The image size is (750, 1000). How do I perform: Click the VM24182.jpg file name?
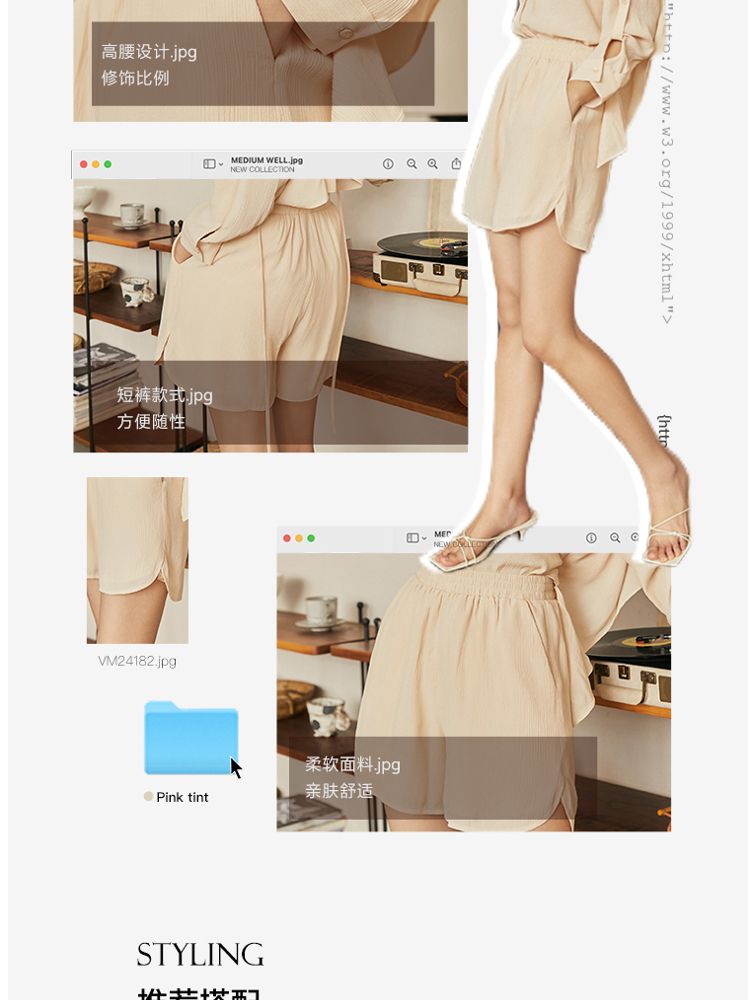click(137, 661)
